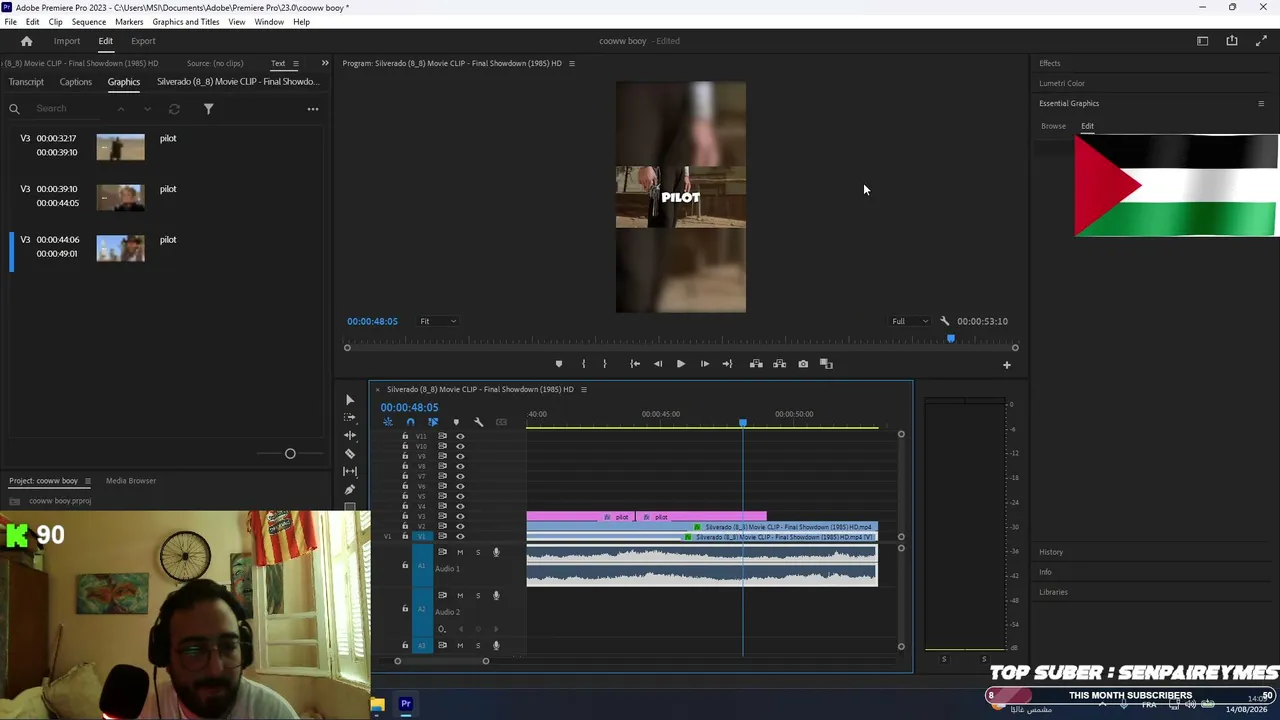Open the Program Monitor button editor plus
The image size is (1280, 720).
[1007, 365]
